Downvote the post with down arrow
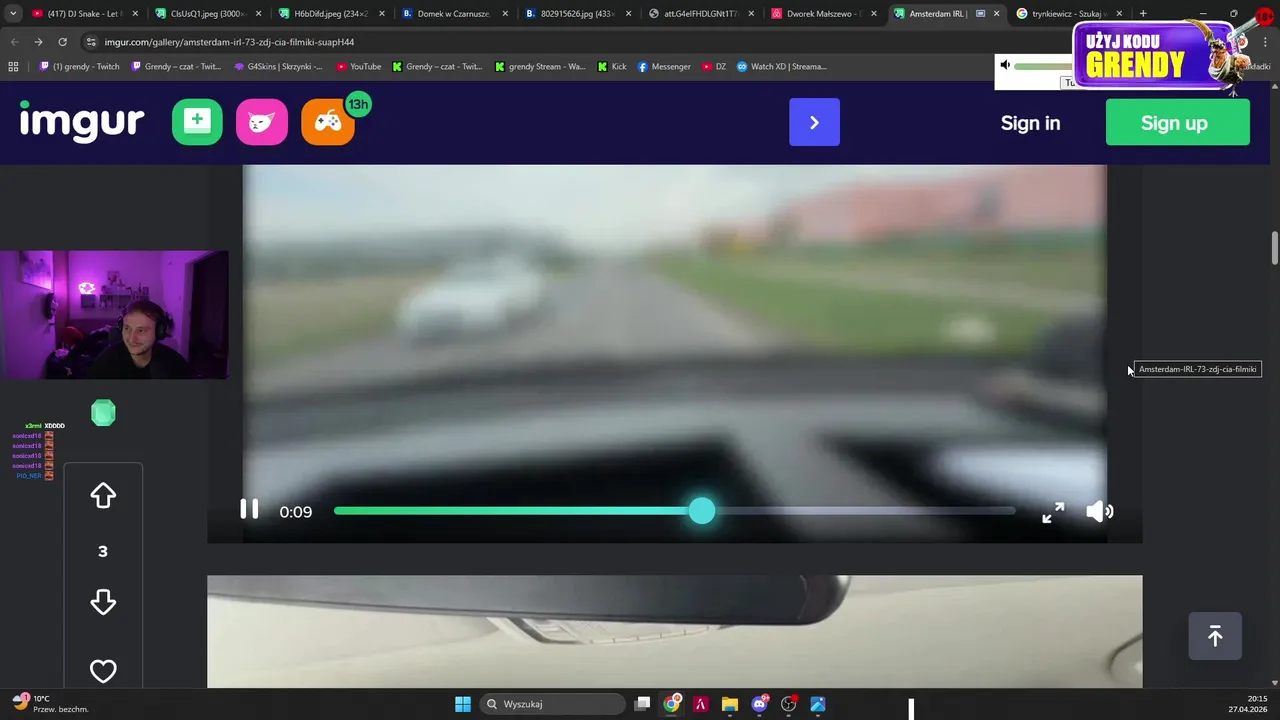The height and width of the screenshot is (720, 1280). tap(103, 602)
